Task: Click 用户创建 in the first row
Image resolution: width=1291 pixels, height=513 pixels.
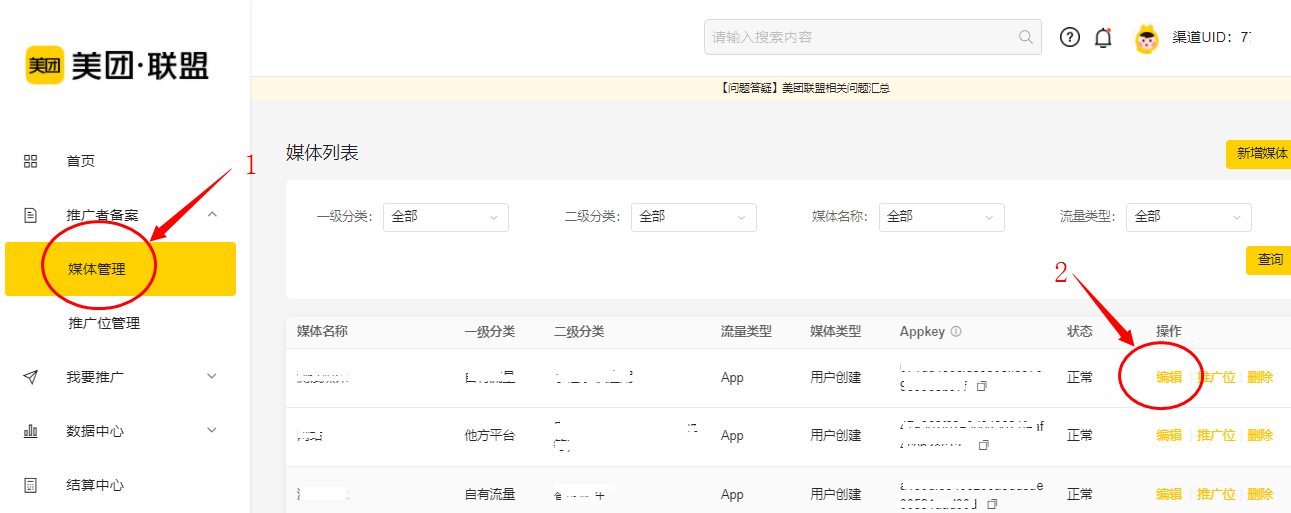Action: coord(836,378)
